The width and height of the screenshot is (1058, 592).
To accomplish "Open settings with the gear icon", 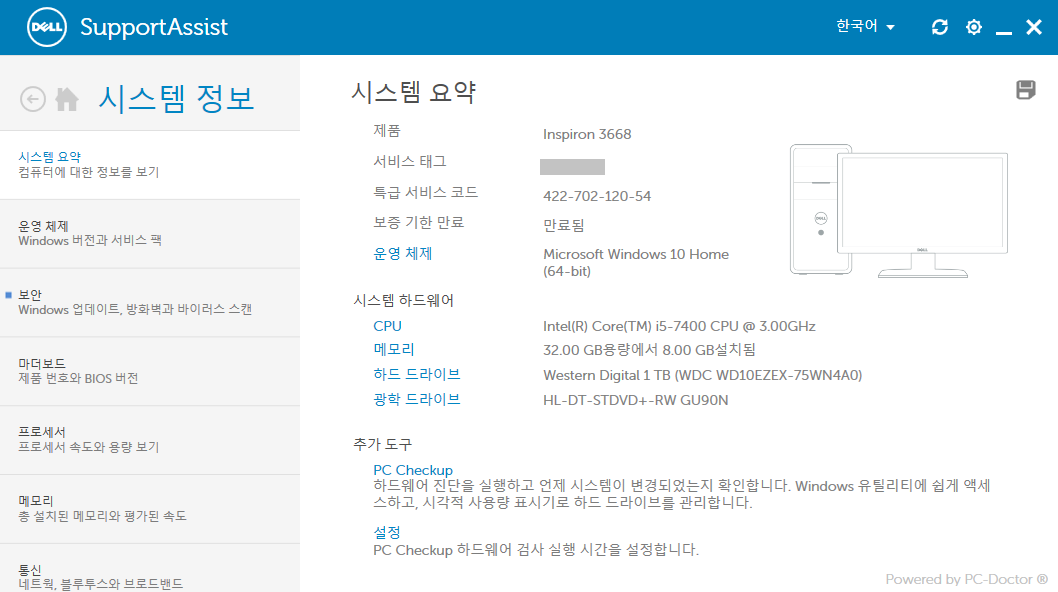I will [974, 27].
